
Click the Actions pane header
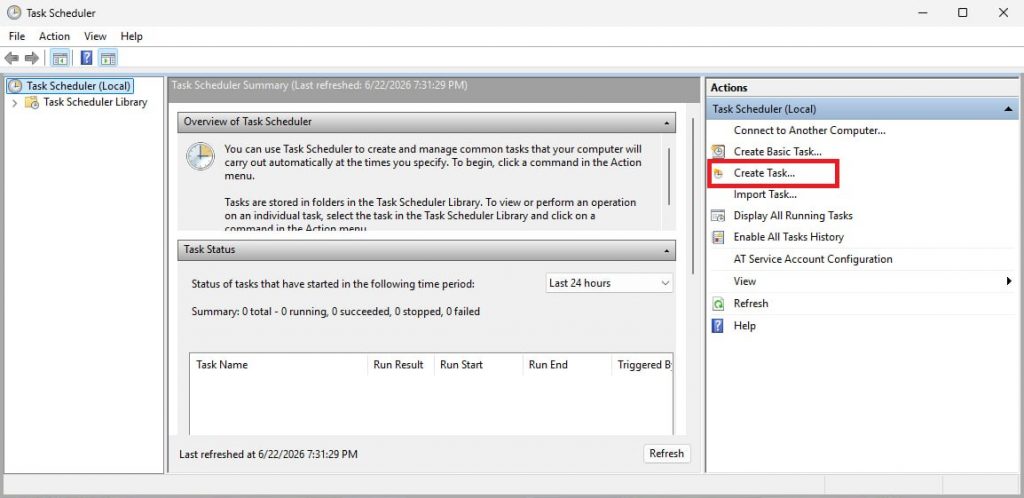[x=862, y=87]
